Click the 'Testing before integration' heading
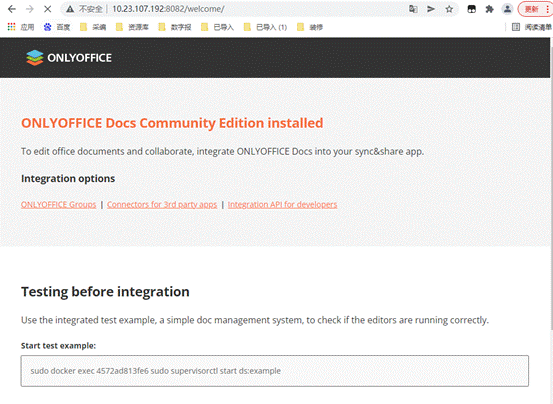Image resolution: width=553 pixels, height=404 pixels. pos(105,292)
